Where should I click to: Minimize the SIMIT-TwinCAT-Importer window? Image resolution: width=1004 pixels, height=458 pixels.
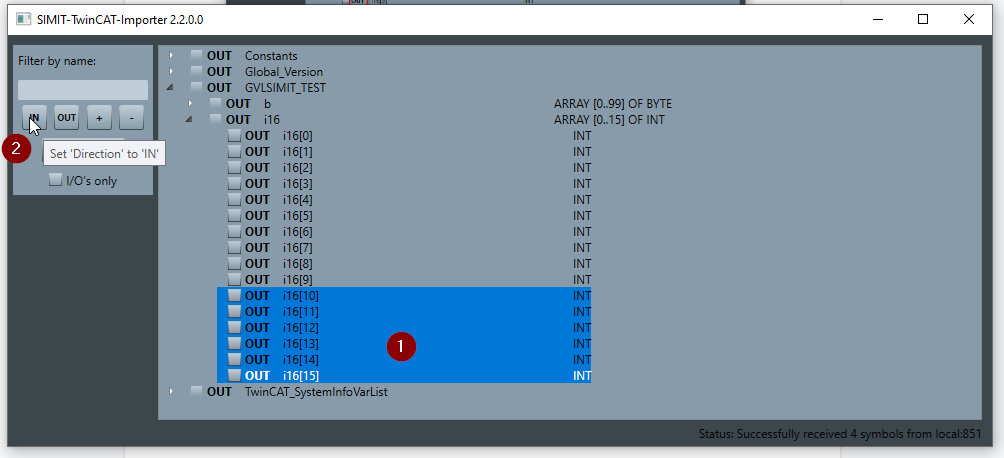[x=877, y=19]
